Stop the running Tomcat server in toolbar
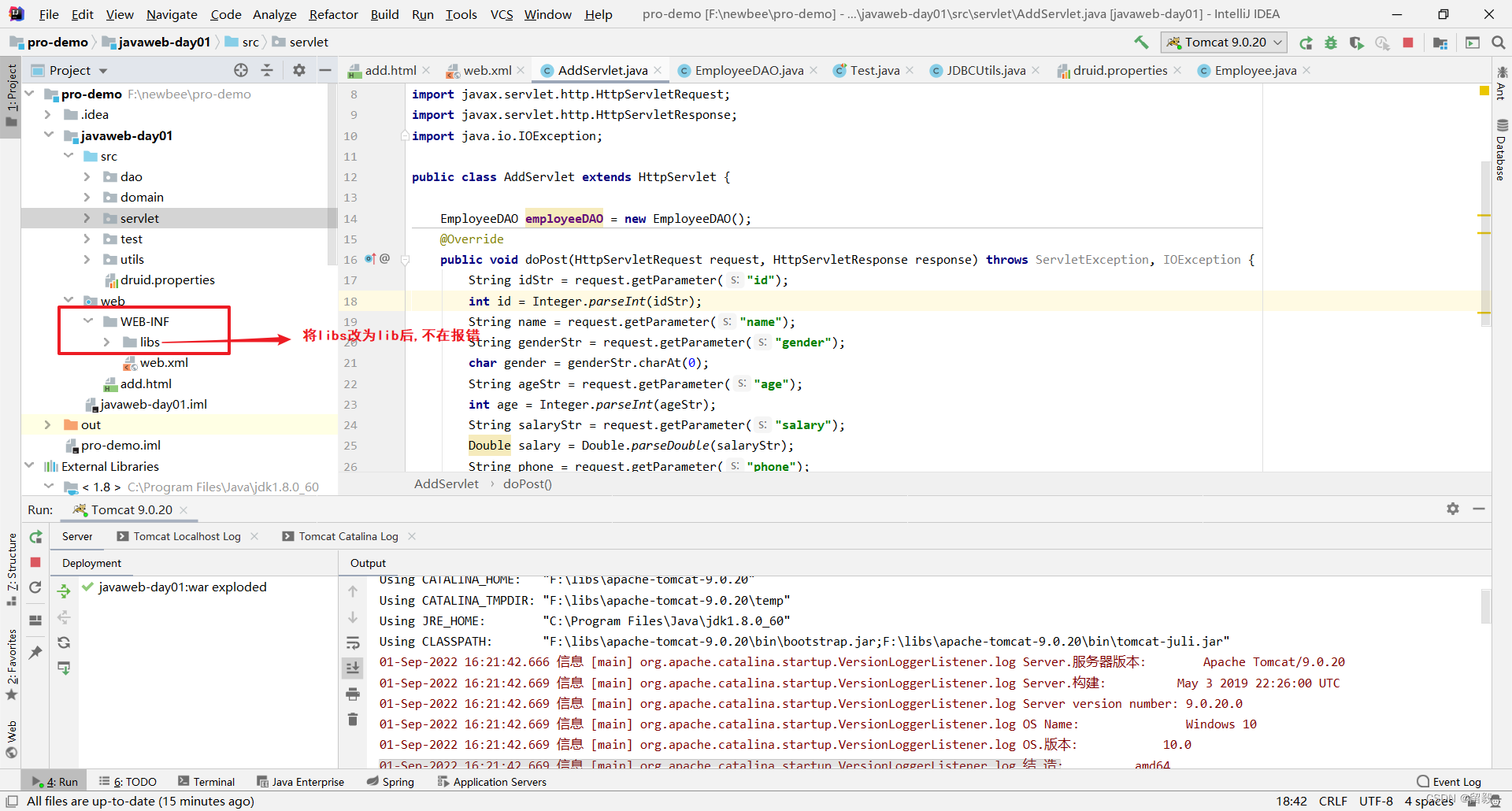 pyautogui.click(x=1408, y=43)
